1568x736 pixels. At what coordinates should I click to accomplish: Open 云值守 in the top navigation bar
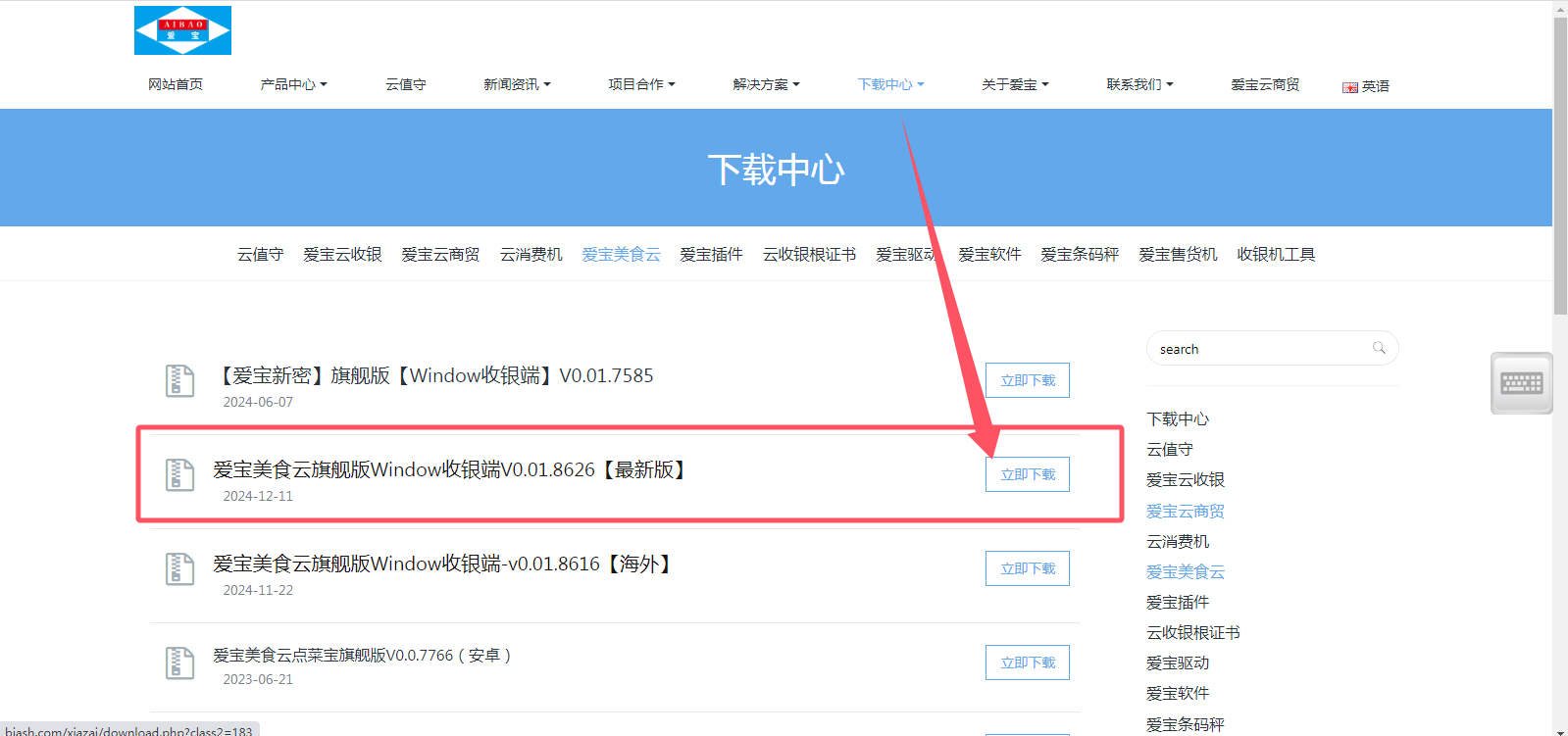click(x=405, y=84)
